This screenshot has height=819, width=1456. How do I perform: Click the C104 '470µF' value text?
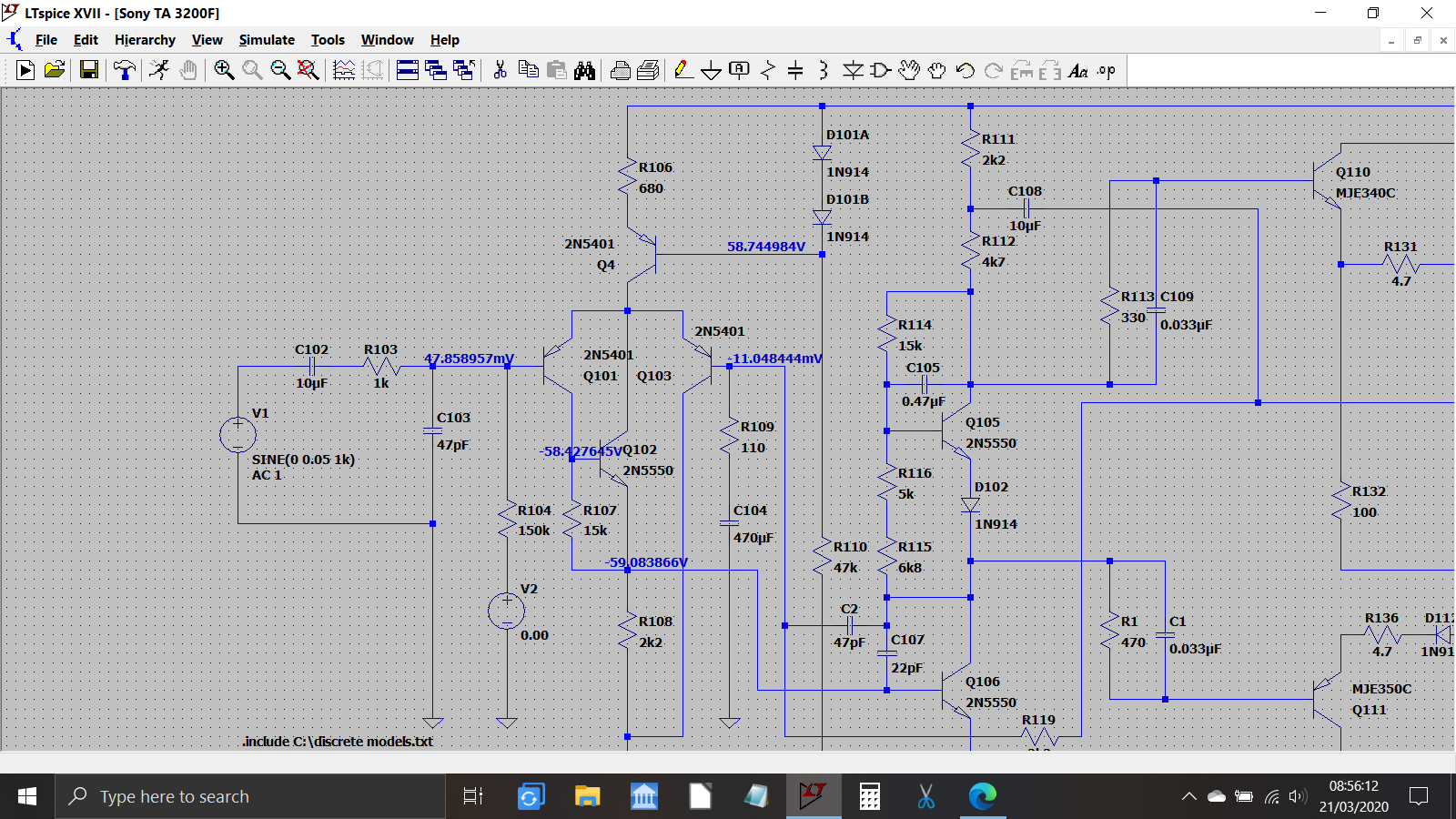[x=753, y=538]
